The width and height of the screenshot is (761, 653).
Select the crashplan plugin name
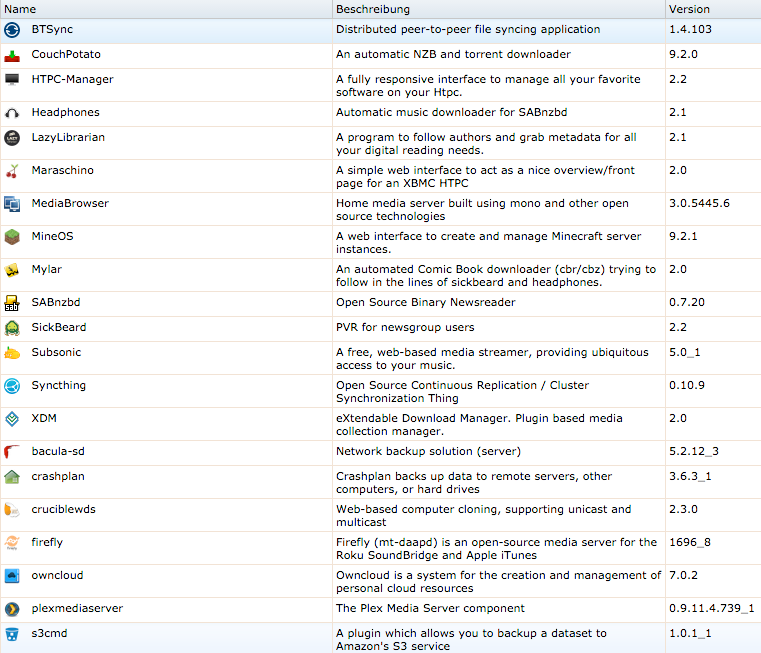58,477
